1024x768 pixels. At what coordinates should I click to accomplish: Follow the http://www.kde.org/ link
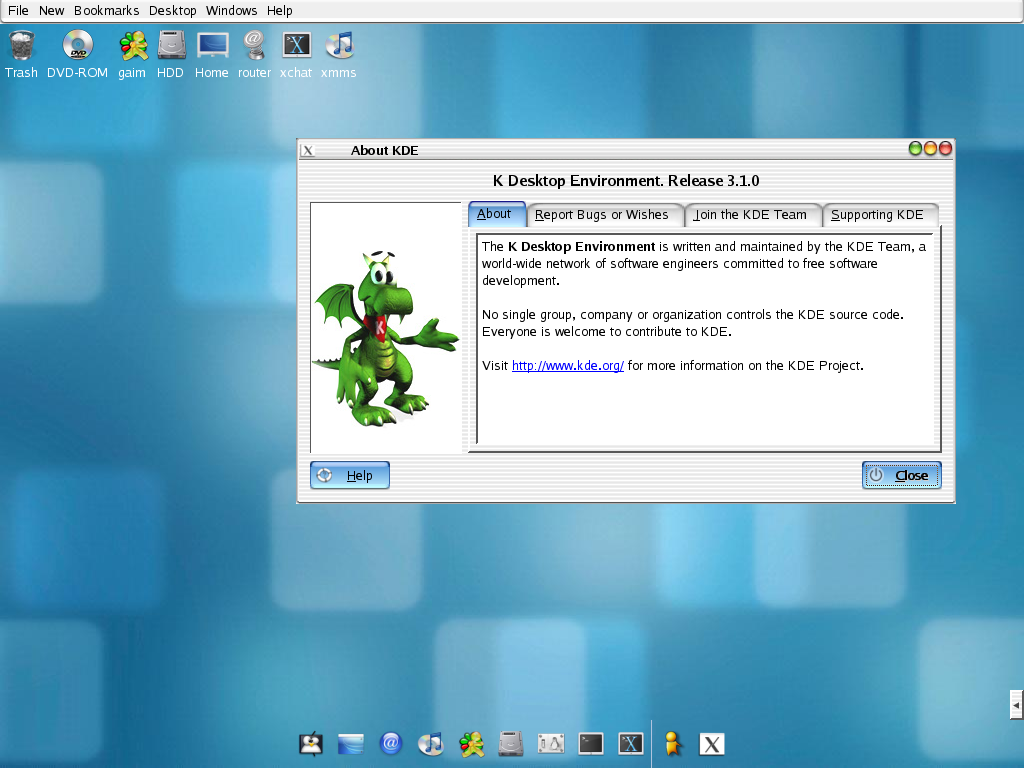click(x=568, y=366)
